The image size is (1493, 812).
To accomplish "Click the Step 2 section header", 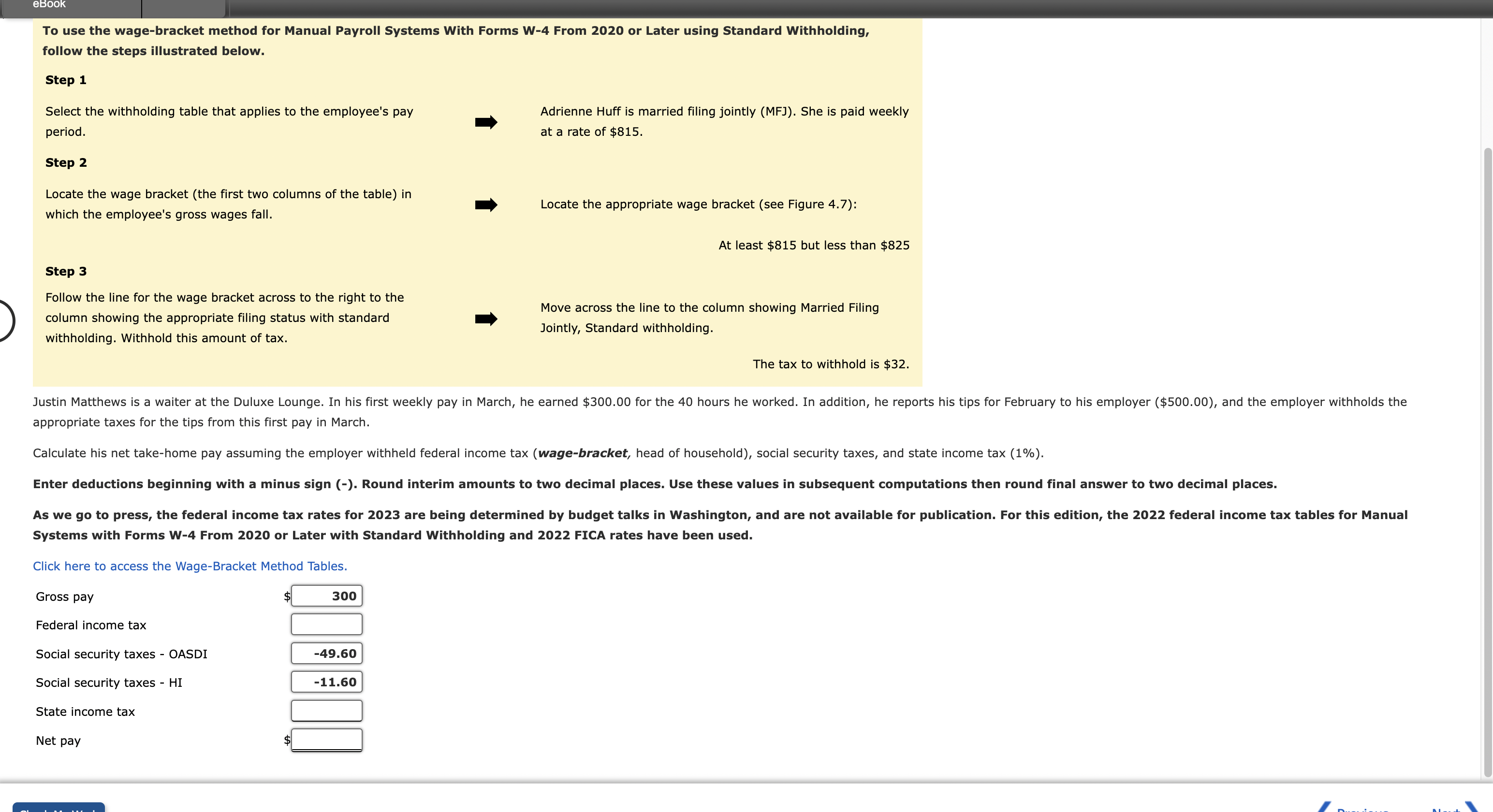I will pyautogui.click(x=65, y=161).
